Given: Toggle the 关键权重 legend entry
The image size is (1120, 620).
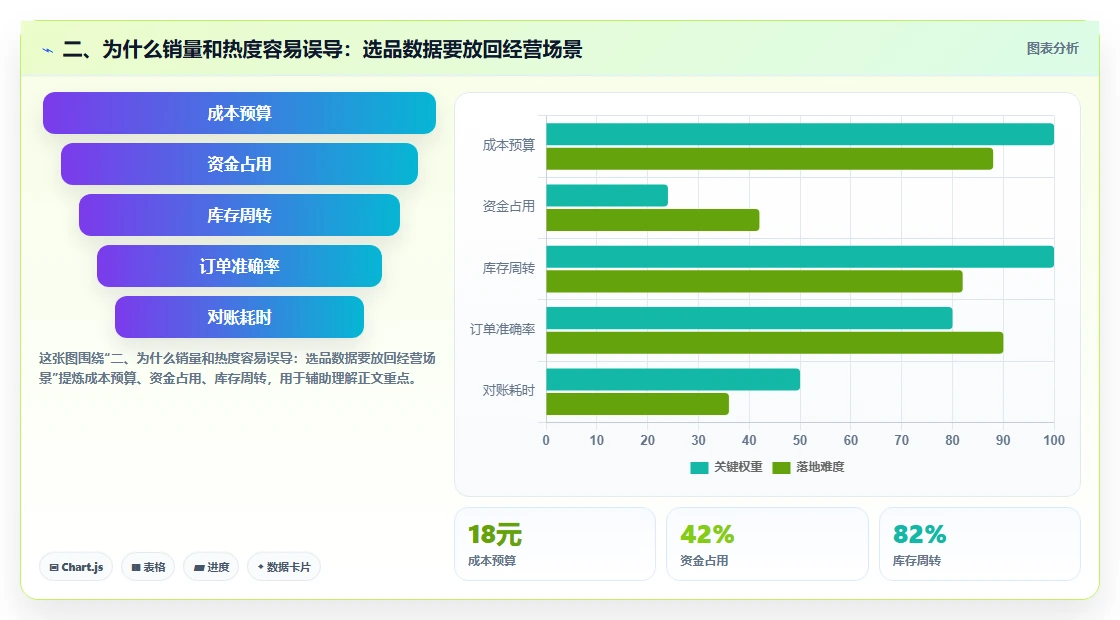Looking at the screenshot, I should [x=726, y=467].
